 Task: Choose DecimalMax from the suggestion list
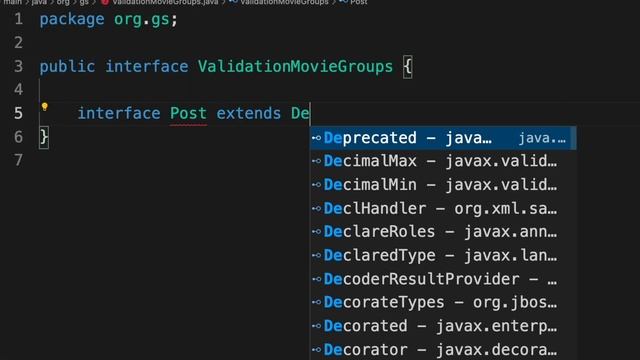(x=443, y=161)
